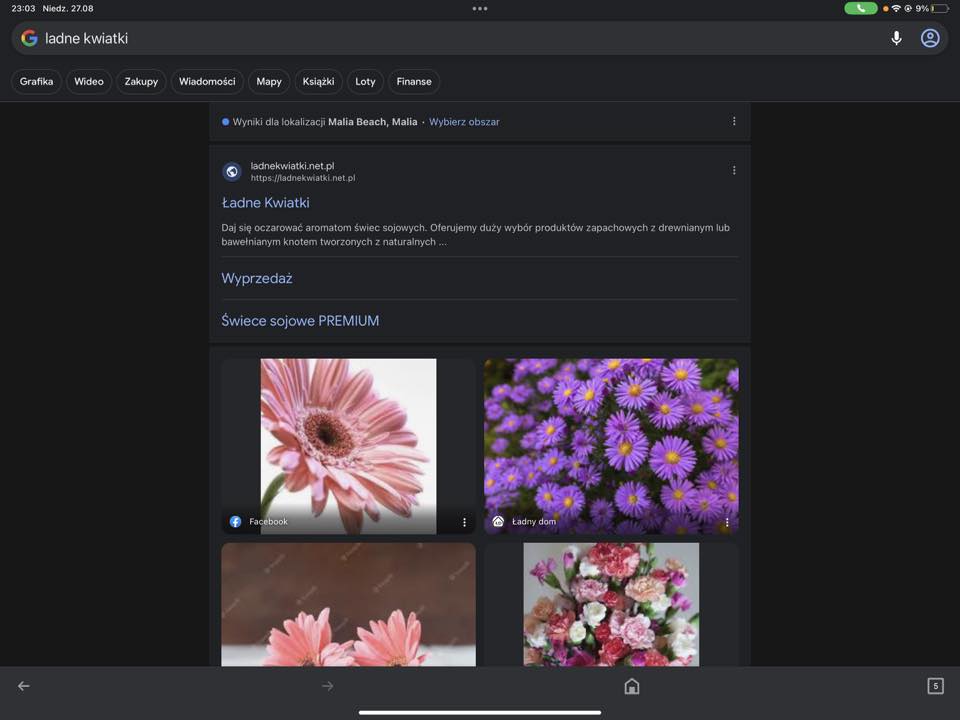960x720 pixels.
Task: Open the account profile icon
Action: [x=930, y=38]
